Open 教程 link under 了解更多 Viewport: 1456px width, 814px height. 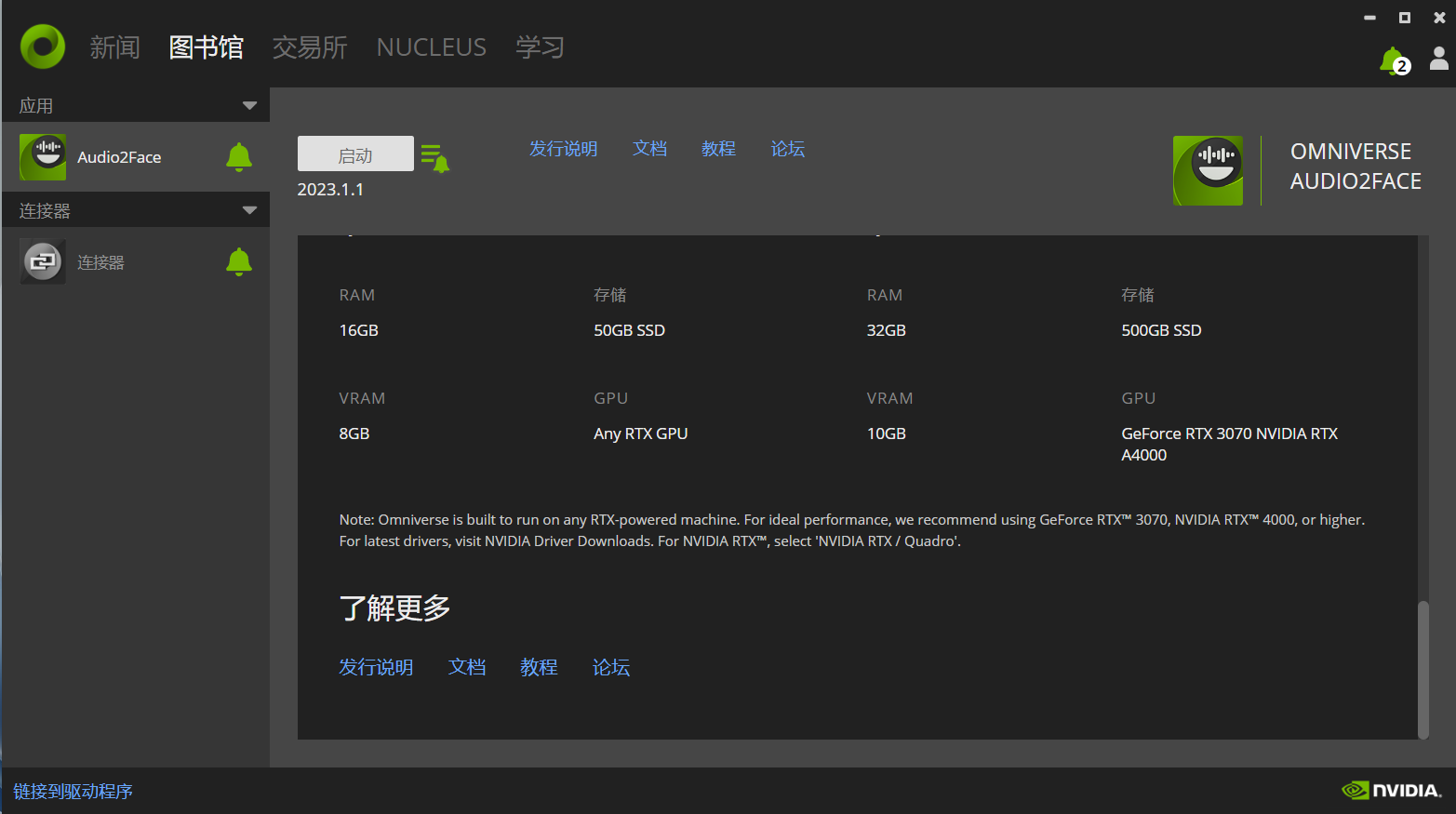pyautogui.click(x=539, y=667)
